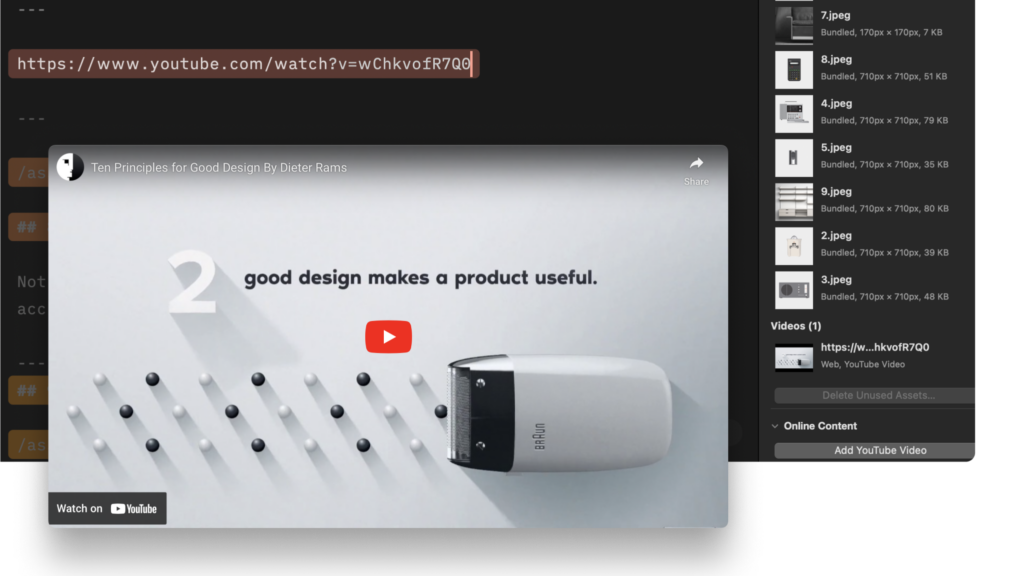The width and height of the screenshot is (1024, 576).
Task: Collapse the Online Content section
Action: 775,426
